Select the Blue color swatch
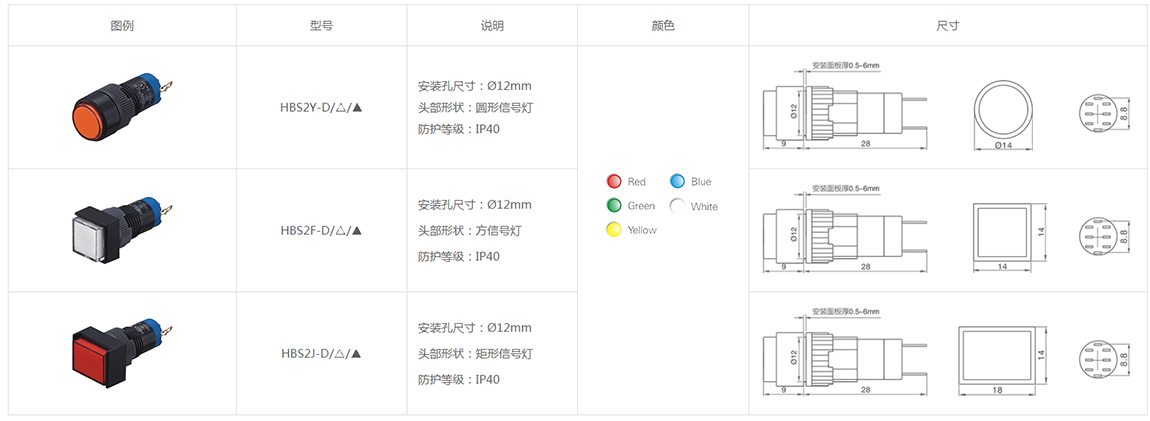 [x=678, y=182]
